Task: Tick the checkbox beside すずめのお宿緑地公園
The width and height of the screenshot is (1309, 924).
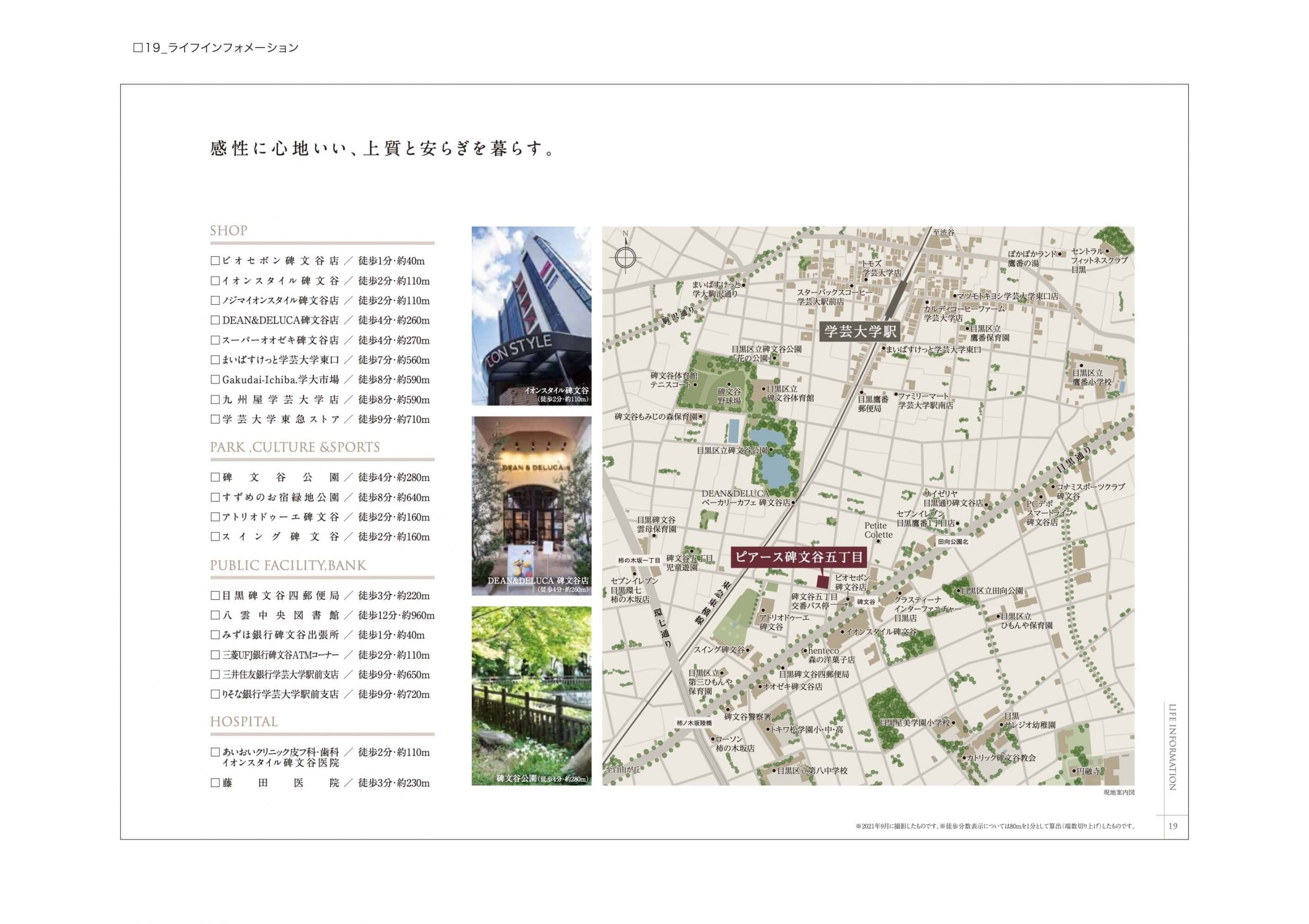Action: tap(215, 497)
